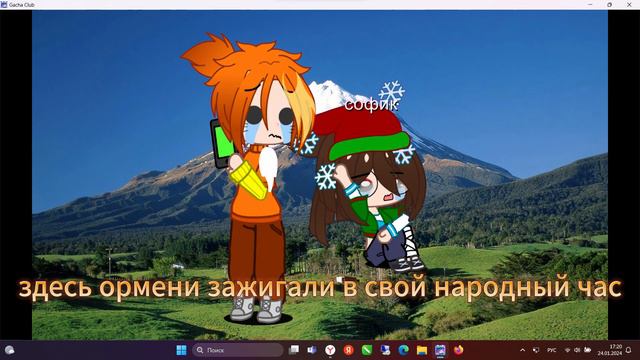Viewport: 640px width, 360px height.
Task: Open the red Yandex icon on the taskbar
Action: pyautogui.click(x=348, y=350)
